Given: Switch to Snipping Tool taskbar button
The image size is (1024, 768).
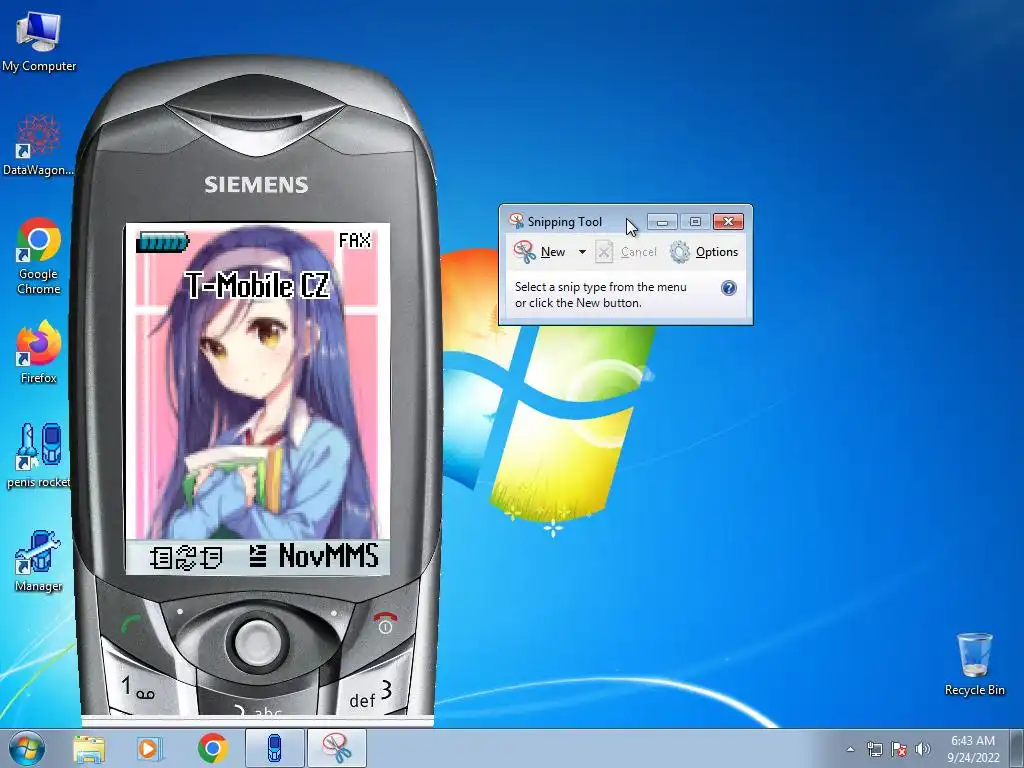Looking at the screenshot, I should point(336,748).
